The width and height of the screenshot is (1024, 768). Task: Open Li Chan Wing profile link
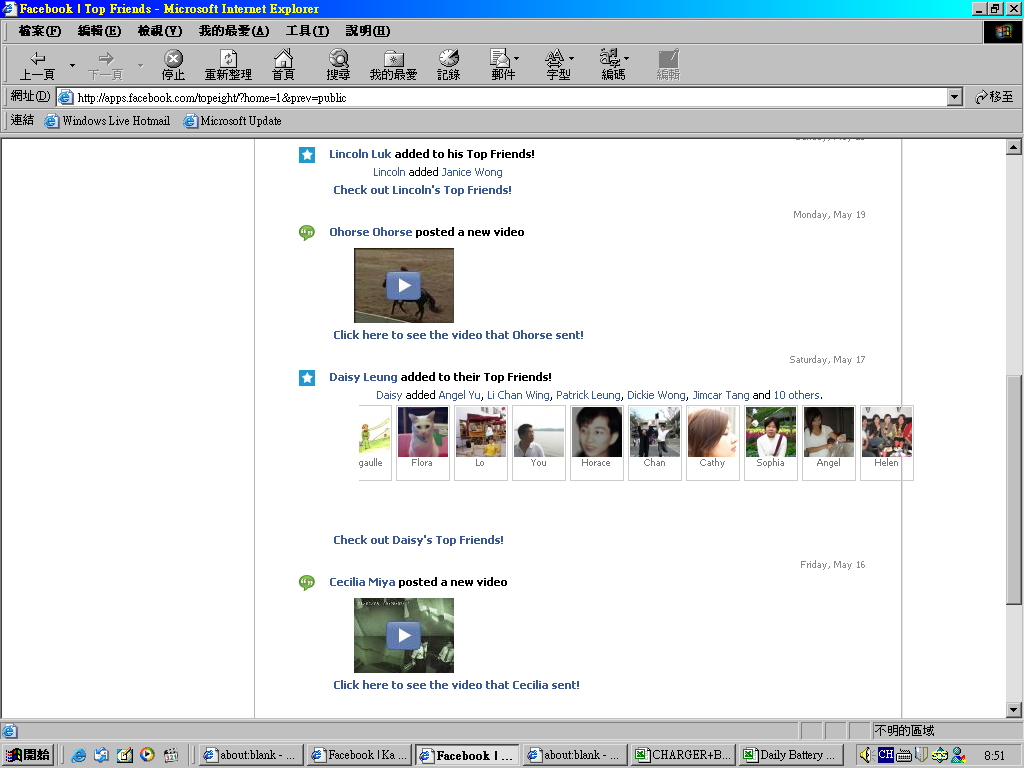click(x=519, y=395)
